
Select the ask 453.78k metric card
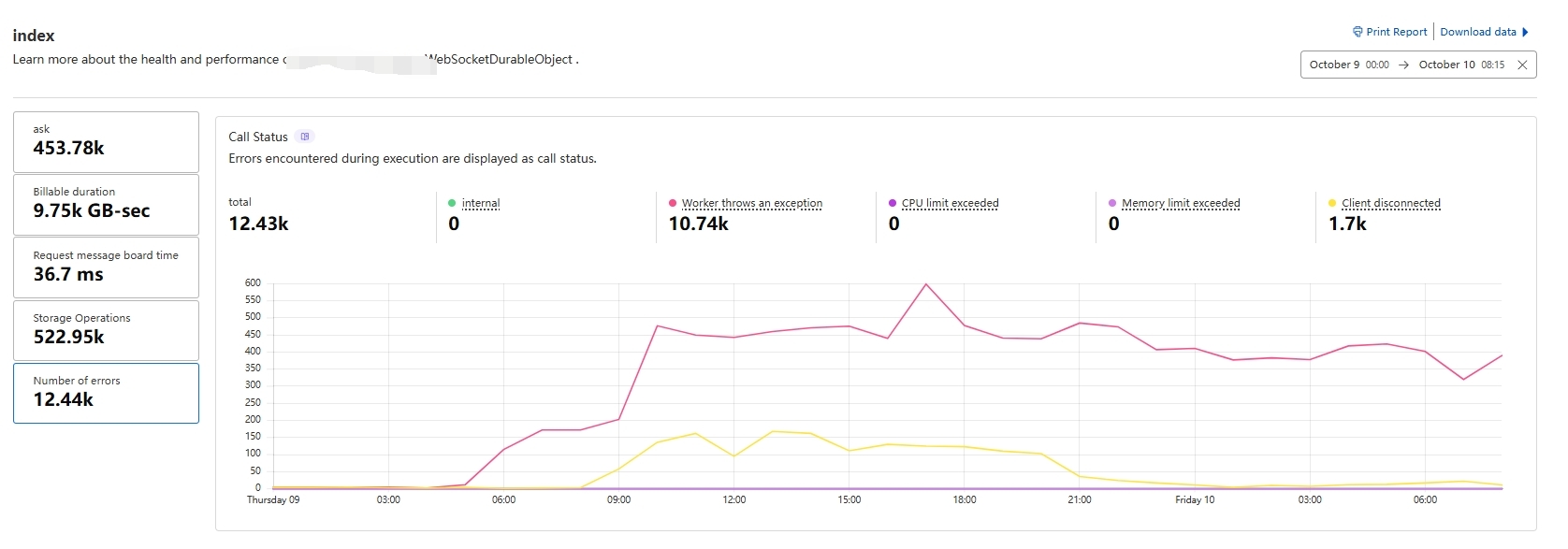point(106,141)
